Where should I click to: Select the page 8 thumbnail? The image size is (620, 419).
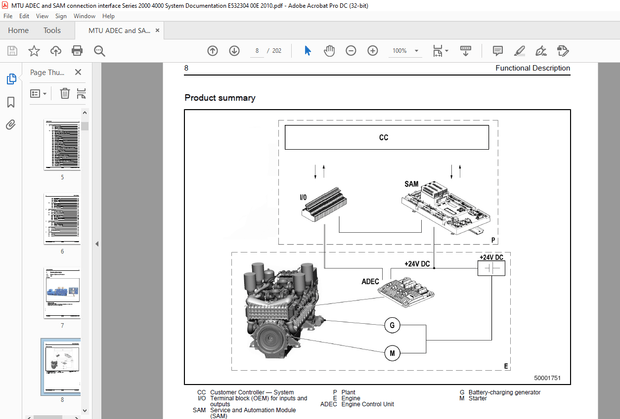(61, 367)
